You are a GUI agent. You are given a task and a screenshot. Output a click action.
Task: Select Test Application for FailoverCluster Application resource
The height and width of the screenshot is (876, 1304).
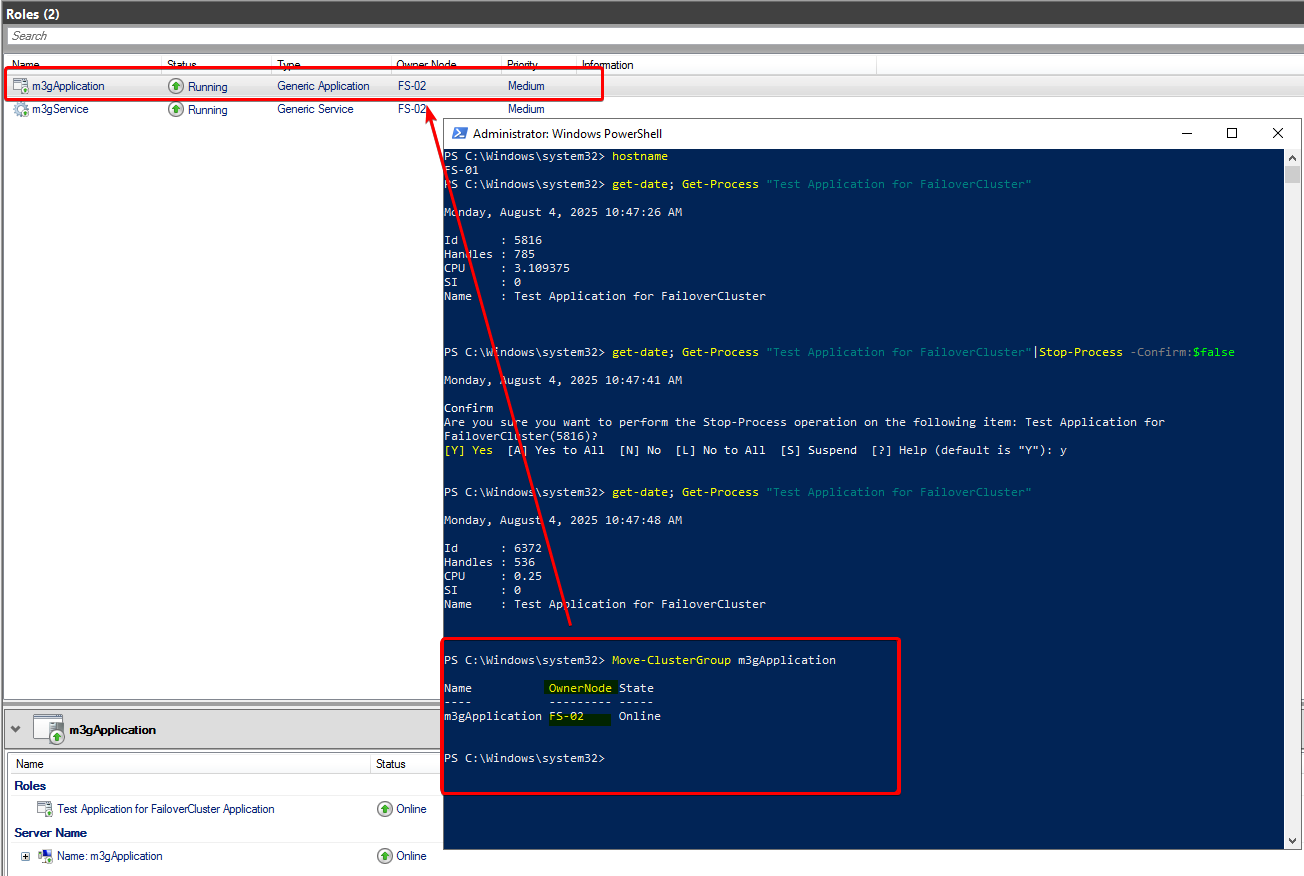(x=166, y=809)
